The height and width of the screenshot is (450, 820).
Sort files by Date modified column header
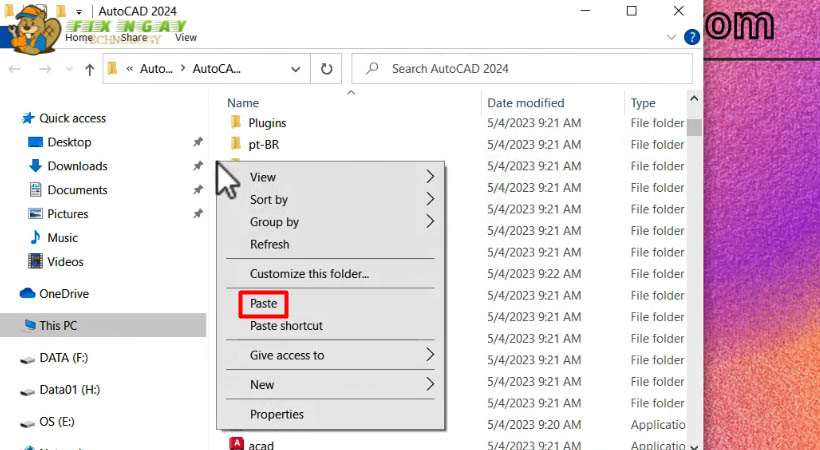(x=525, y=103)
